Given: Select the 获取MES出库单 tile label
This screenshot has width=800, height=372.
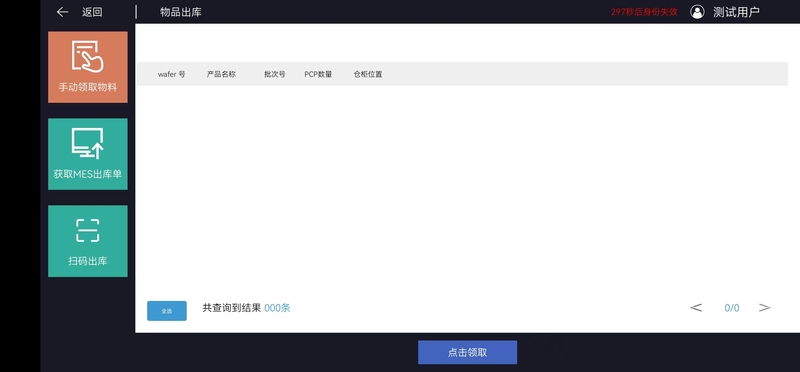Looking at the screenshot, I should click(x=88, y=174).
